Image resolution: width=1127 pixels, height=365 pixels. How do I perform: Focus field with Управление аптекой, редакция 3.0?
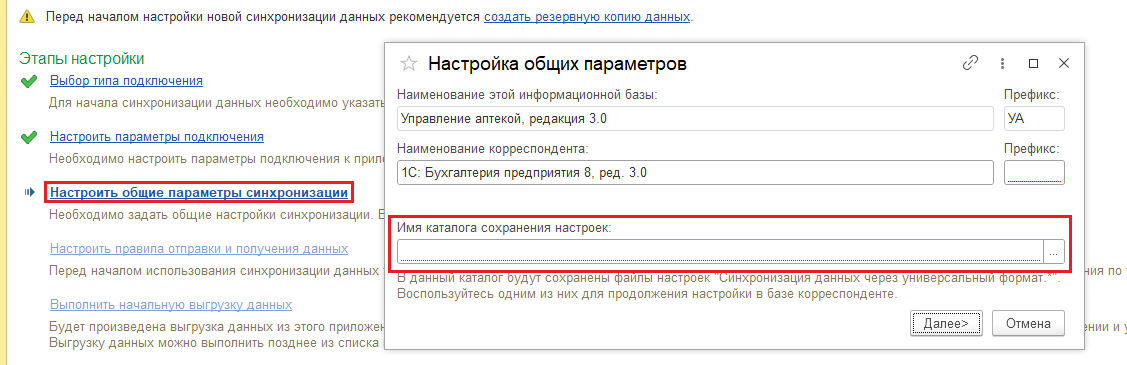point(695,119)
